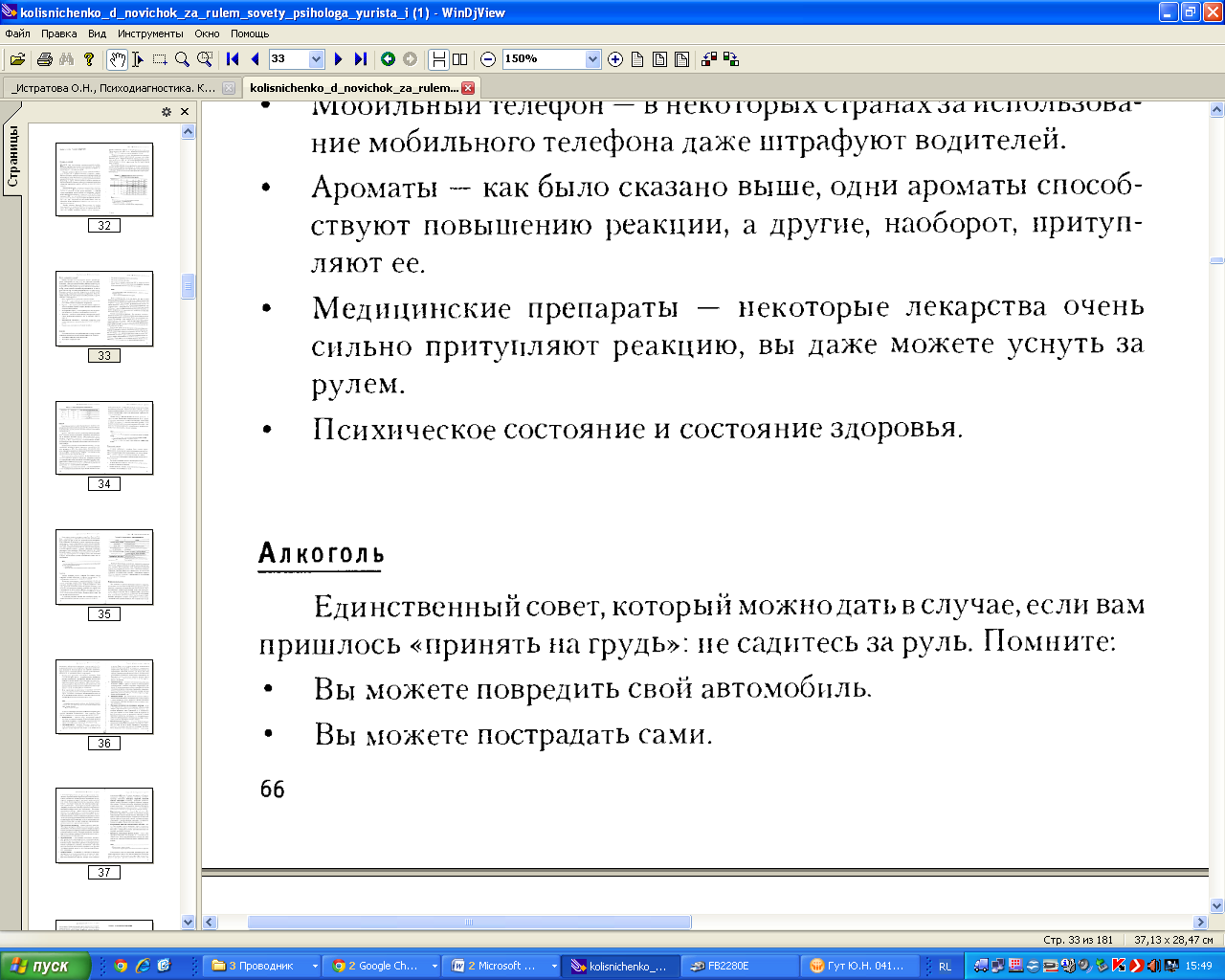Click the horizontal scrollbar thumb

(469, 923)
